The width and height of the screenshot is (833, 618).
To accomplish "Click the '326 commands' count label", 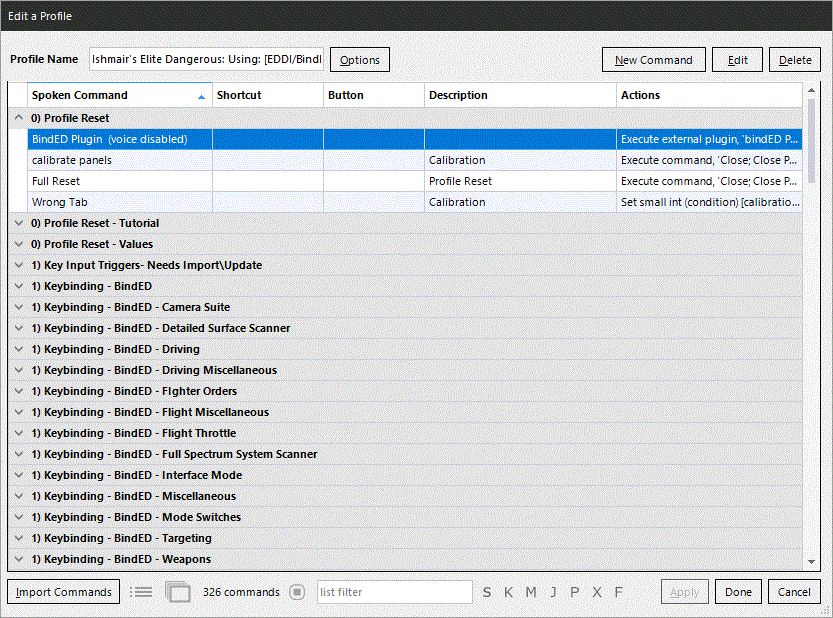I will tap(241, 592).
